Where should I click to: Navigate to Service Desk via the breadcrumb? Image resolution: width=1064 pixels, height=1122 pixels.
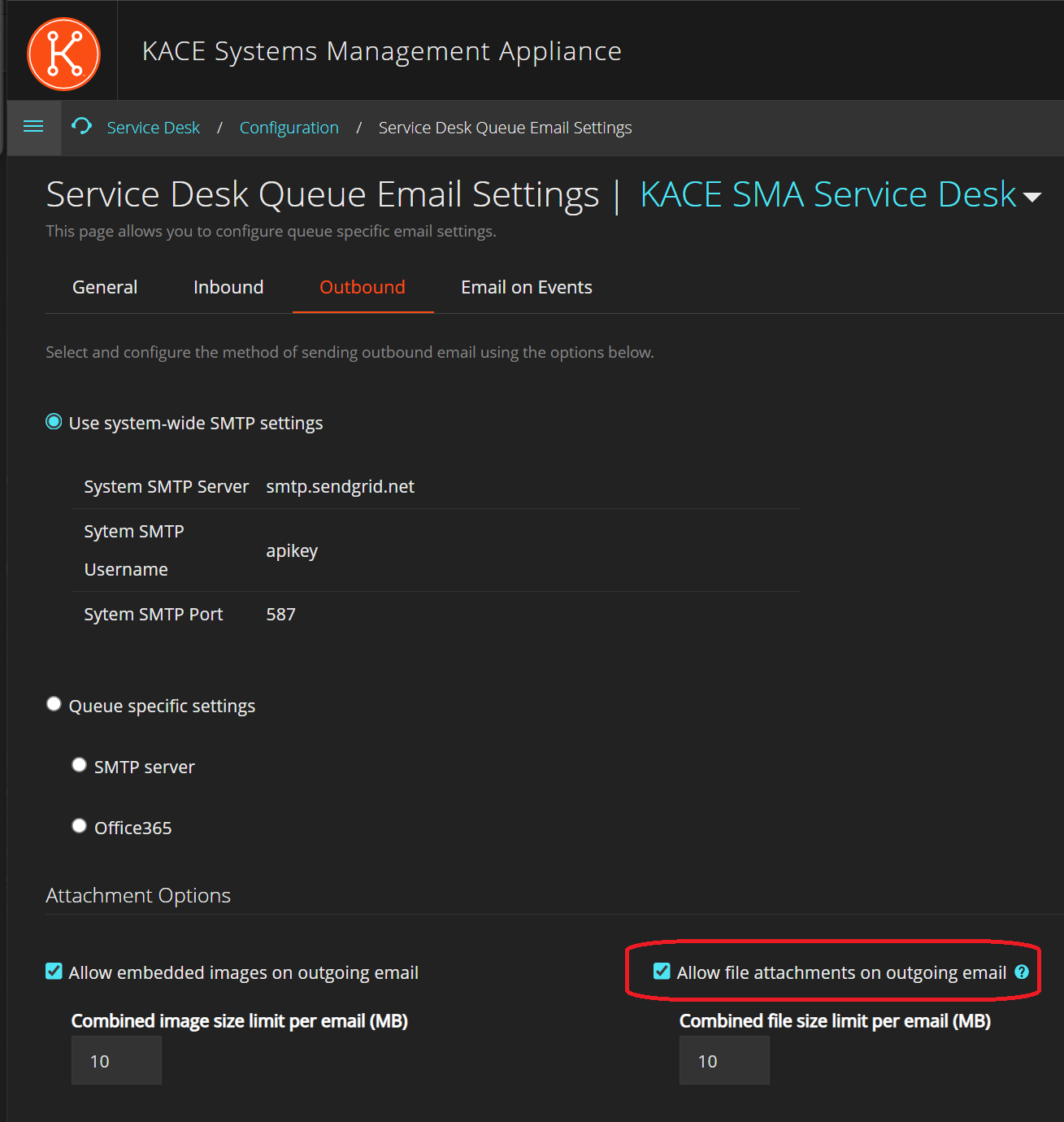pos(153,127)
